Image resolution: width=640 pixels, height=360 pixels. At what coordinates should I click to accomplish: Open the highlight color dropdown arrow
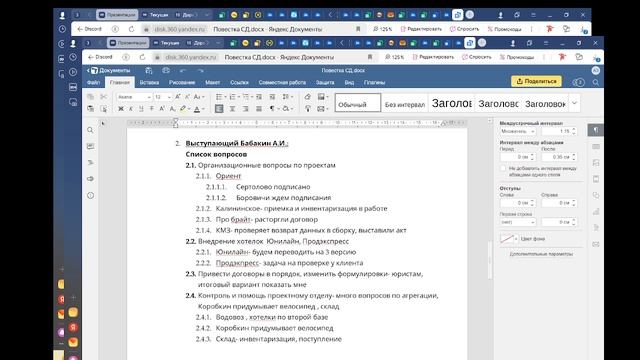click(x=189, y=109)
